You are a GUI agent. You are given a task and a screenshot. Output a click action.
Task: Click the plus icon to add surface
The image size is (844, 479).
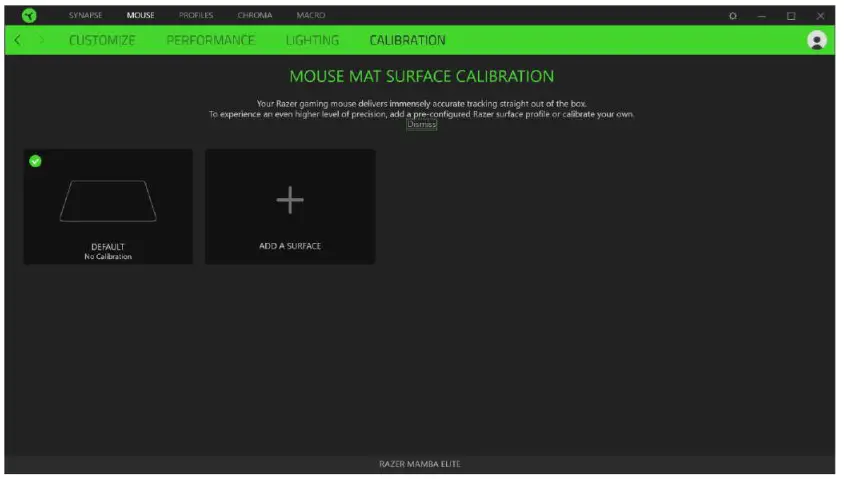pos(290,200)
